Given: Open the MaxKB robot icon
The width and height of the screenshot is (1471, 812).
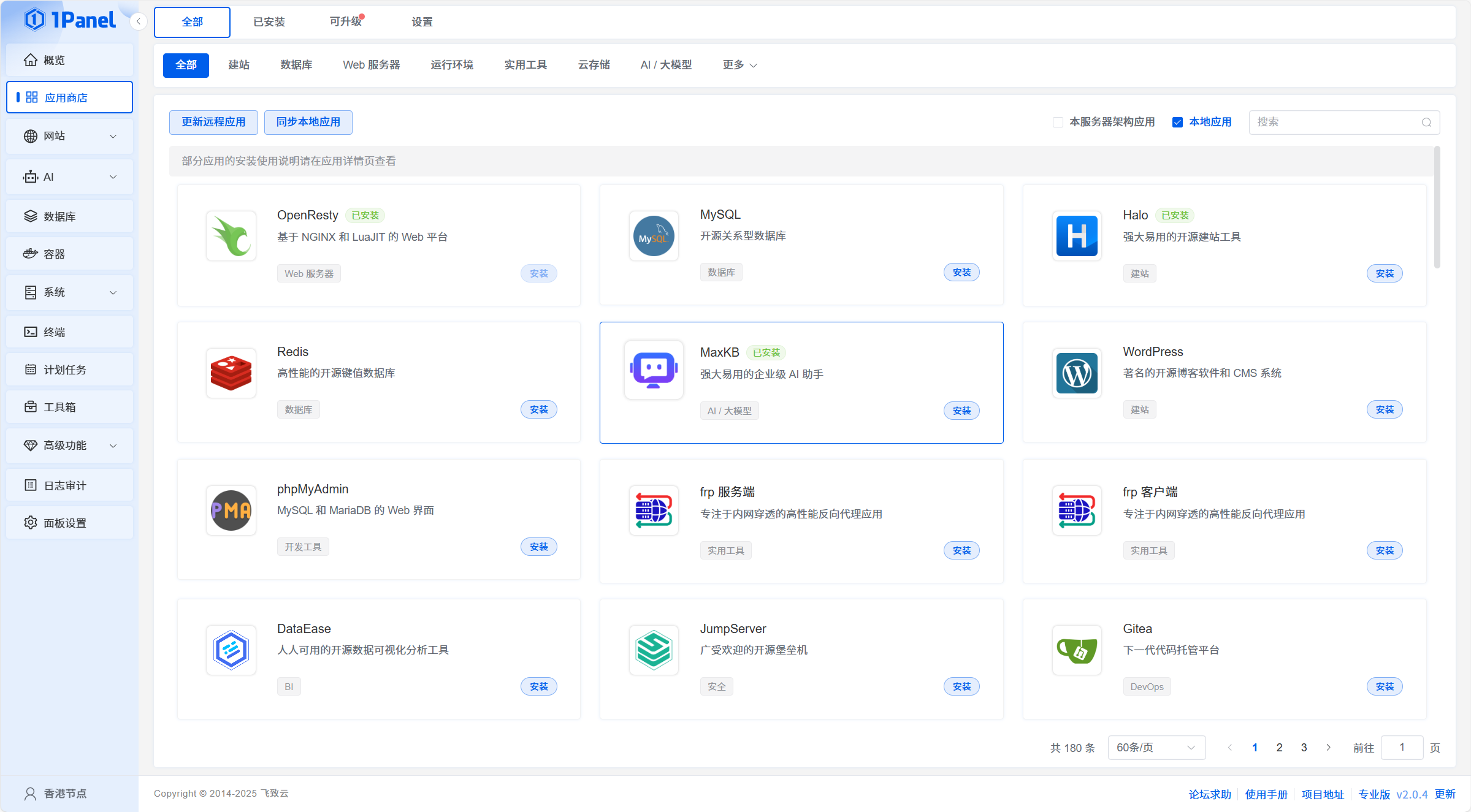Looking at the screenshot, I should pyautogui.click(x=654, y=370).
